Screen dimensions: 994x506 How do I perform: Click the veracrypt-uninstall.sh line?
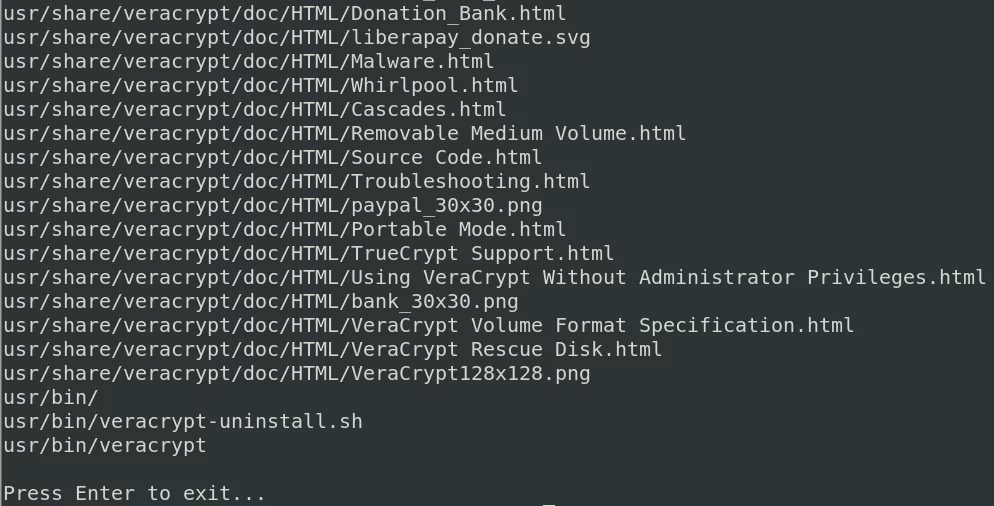click(183, 422)
